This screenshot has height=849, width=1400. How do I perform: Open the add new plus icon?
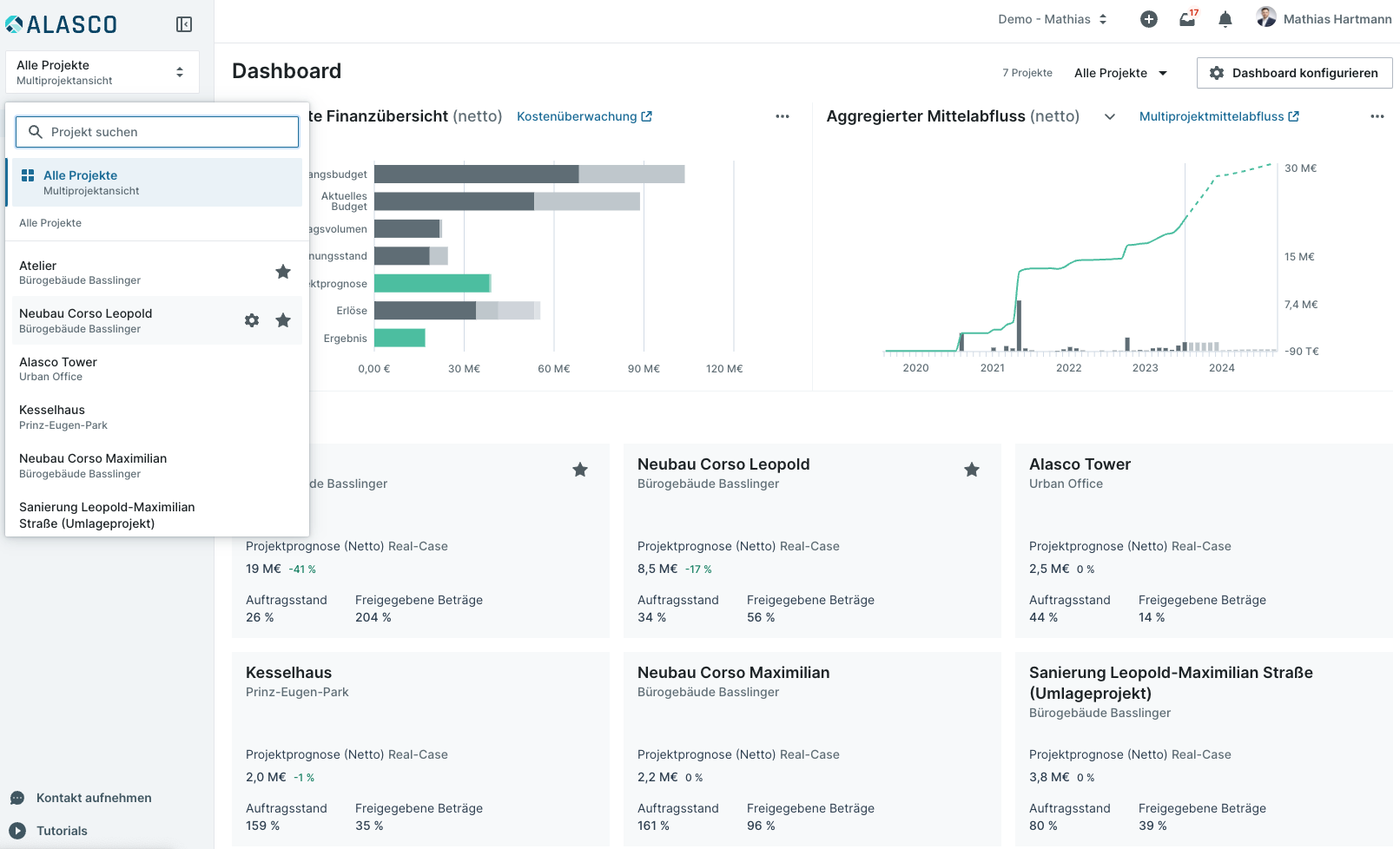(x=1149, y=19)
